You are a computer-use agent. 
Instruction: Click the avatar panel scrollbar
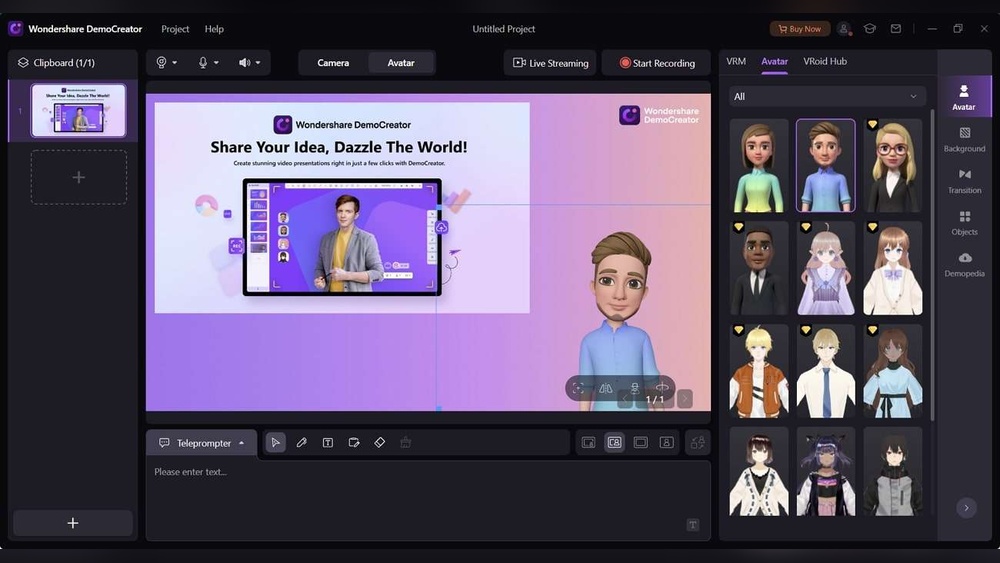click(932, 265)
